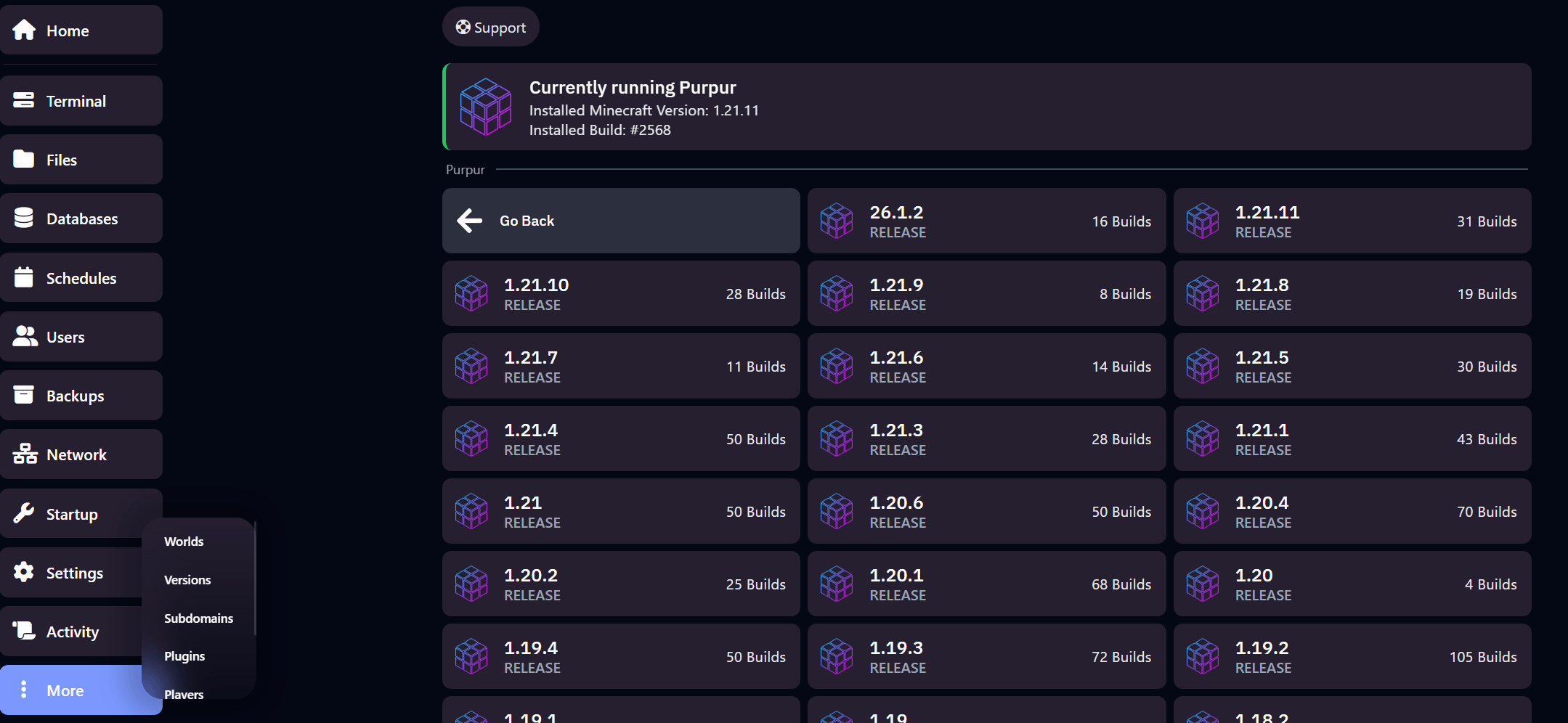The image size is (1568, 723).
Task: Choose the 1.20.6 release card
Action: point(986,511)
